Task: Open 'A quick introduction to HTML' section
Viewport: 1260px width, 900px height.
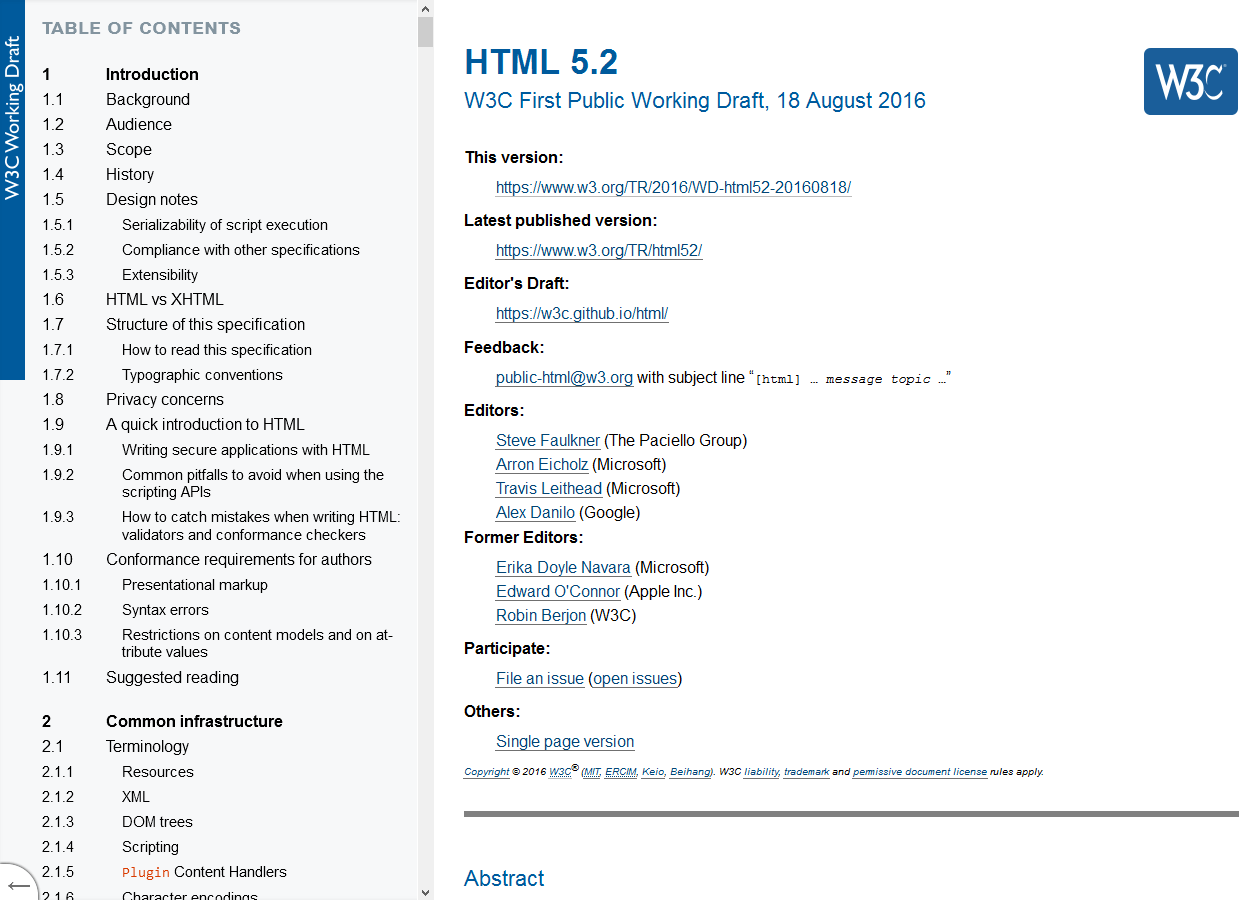Action: pyautogui.click(x=205, y=424)
